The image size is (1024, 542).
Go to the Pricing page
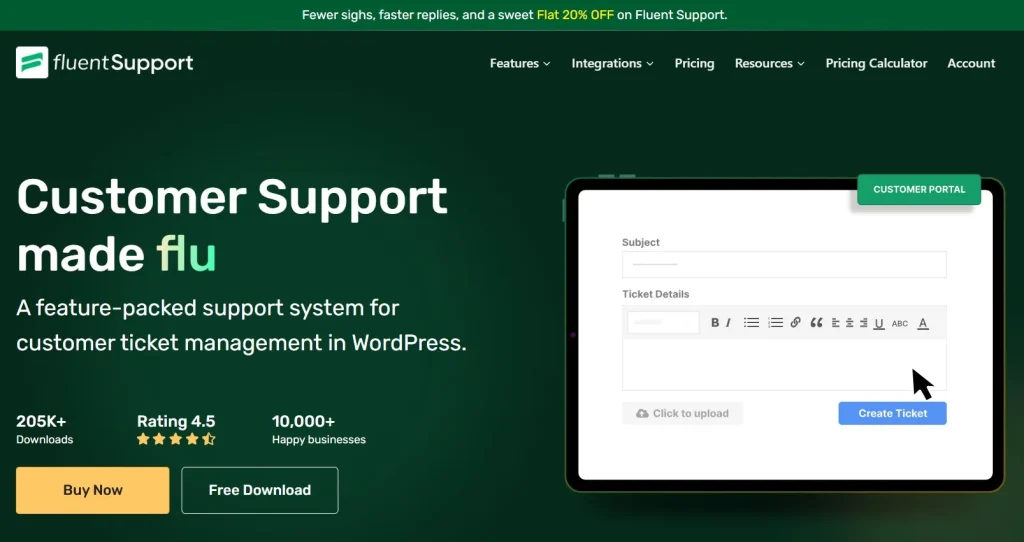[694, 63]
